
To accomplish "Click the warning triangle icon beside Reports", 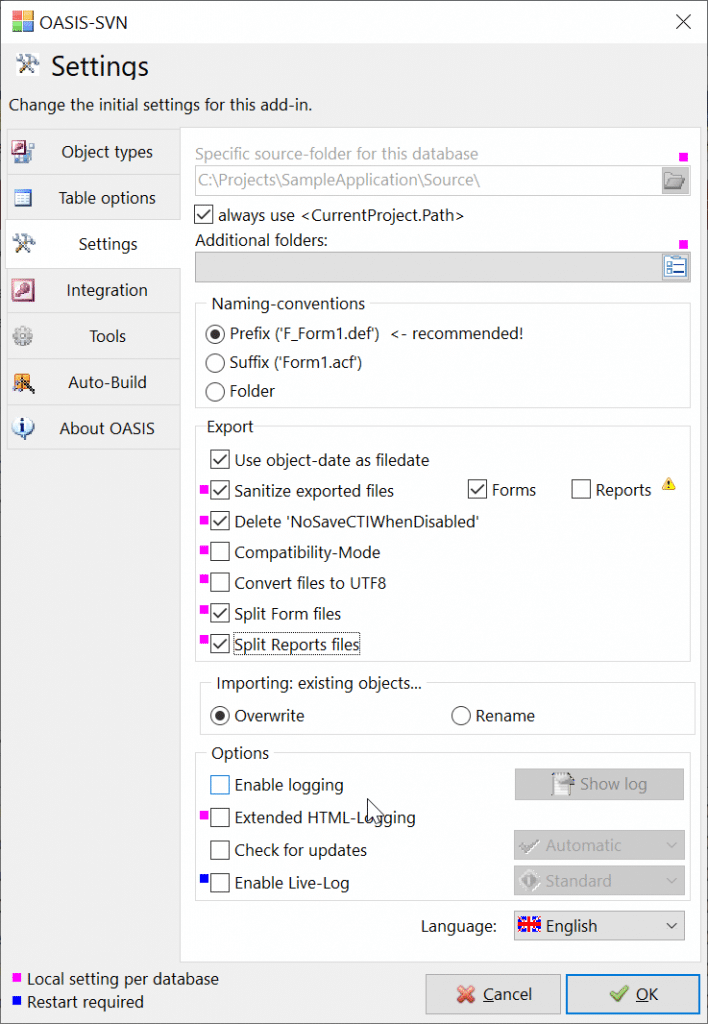I will pyautogui.click(x=668, y=485).
